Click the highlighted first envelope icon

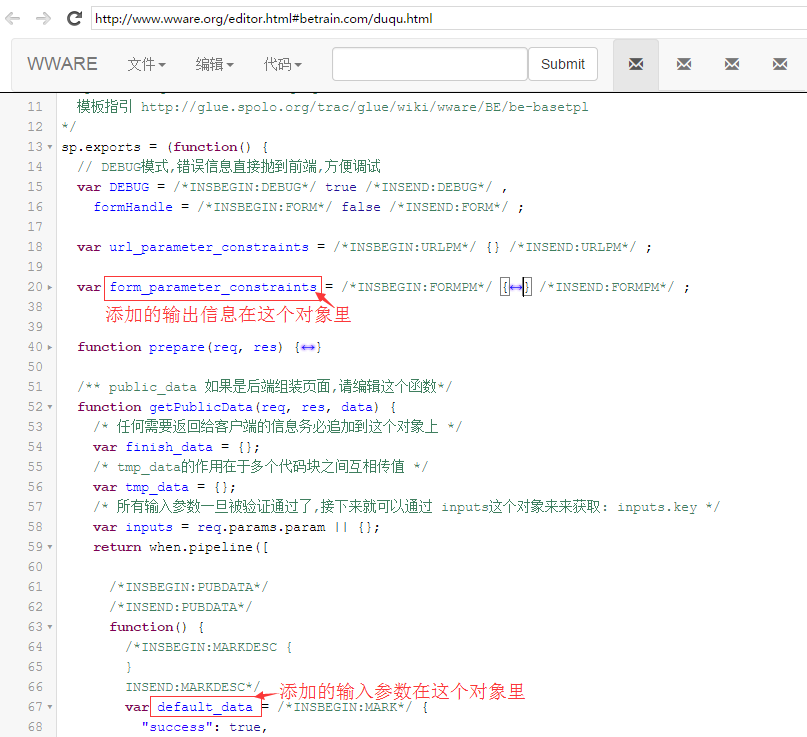pyautogui.click(x=635, y=64)
